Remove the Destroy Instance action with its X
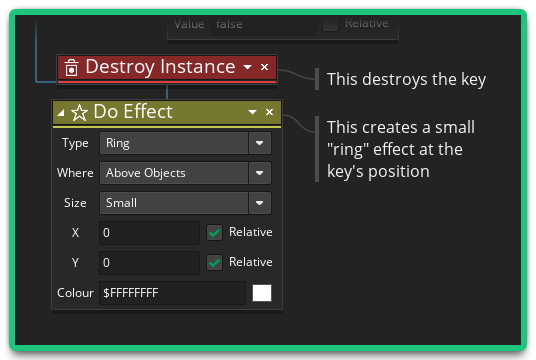Image resolution: width=536 pixels, height=360 pixels. click(264, 67)
